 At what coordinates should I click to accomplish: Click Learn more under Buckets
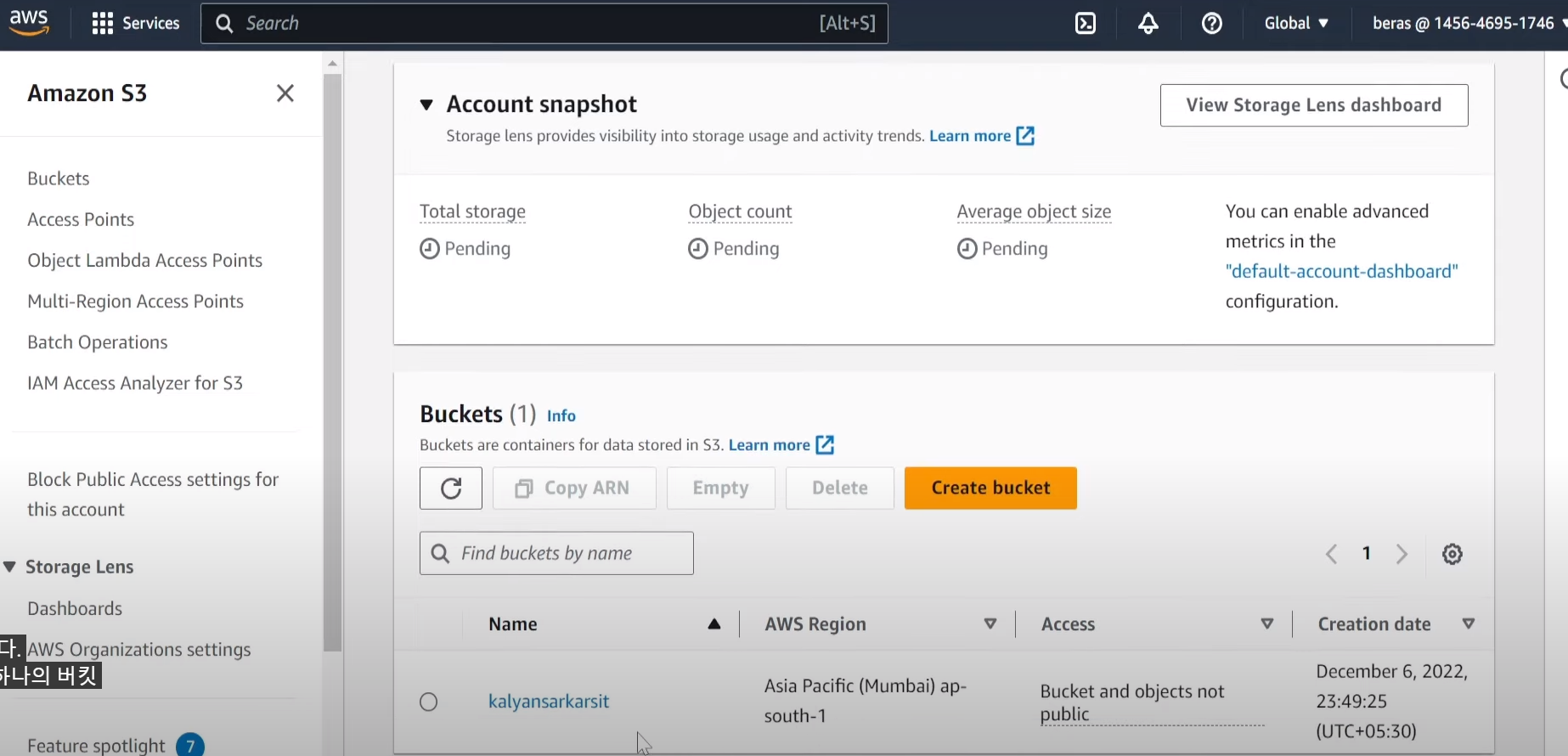(770, 445)
